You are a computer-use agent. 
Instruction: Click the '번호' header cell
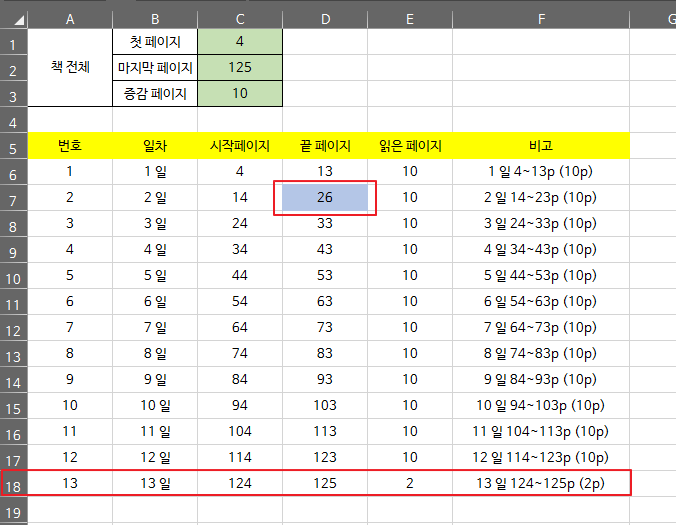click(70, 146)
